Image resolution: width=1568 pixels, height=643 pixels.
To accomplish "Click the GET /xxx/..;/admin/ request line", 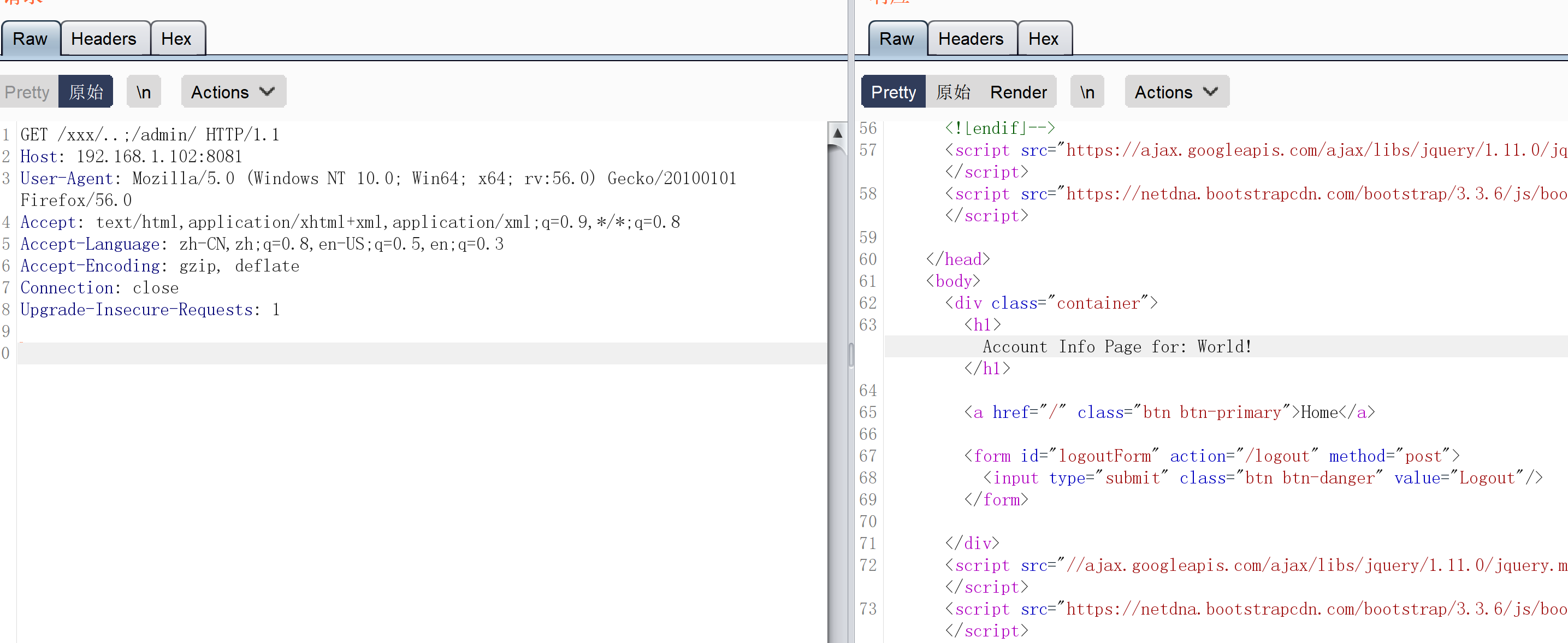I will (x=150, y=134).
